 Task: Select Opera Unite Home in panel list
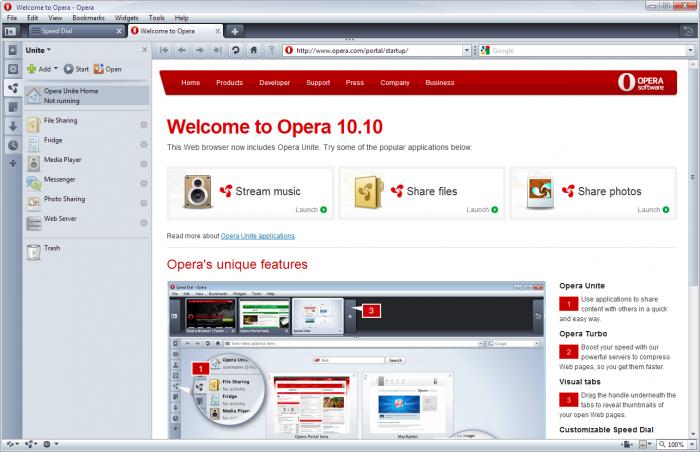[87, 96]
